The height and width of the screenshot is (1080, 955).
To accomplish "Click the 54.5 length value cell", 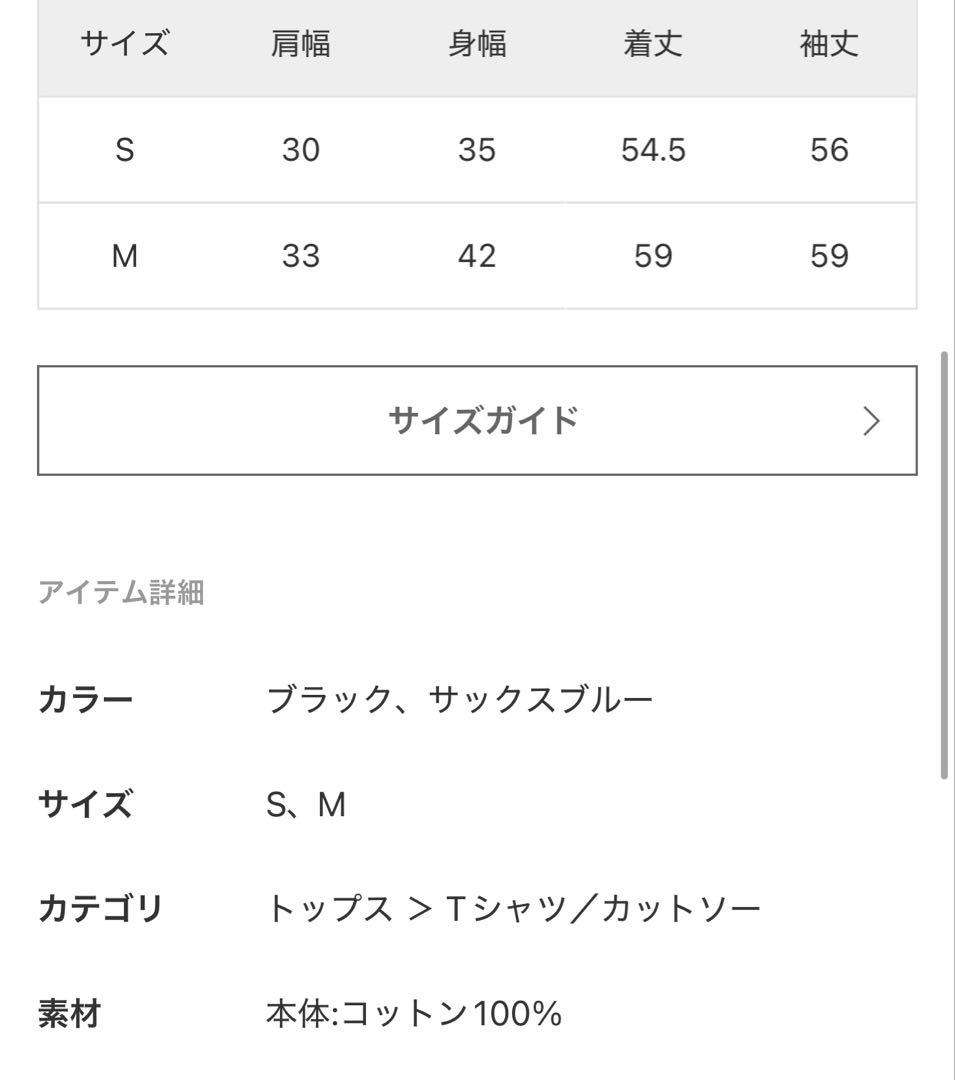I will 653,150.
